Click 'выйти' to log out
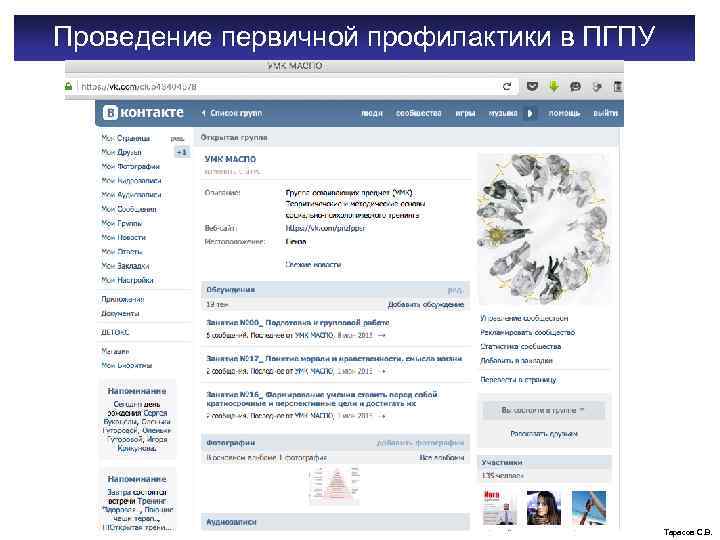The width and height of the screenshot is (720, 540). 605,113
